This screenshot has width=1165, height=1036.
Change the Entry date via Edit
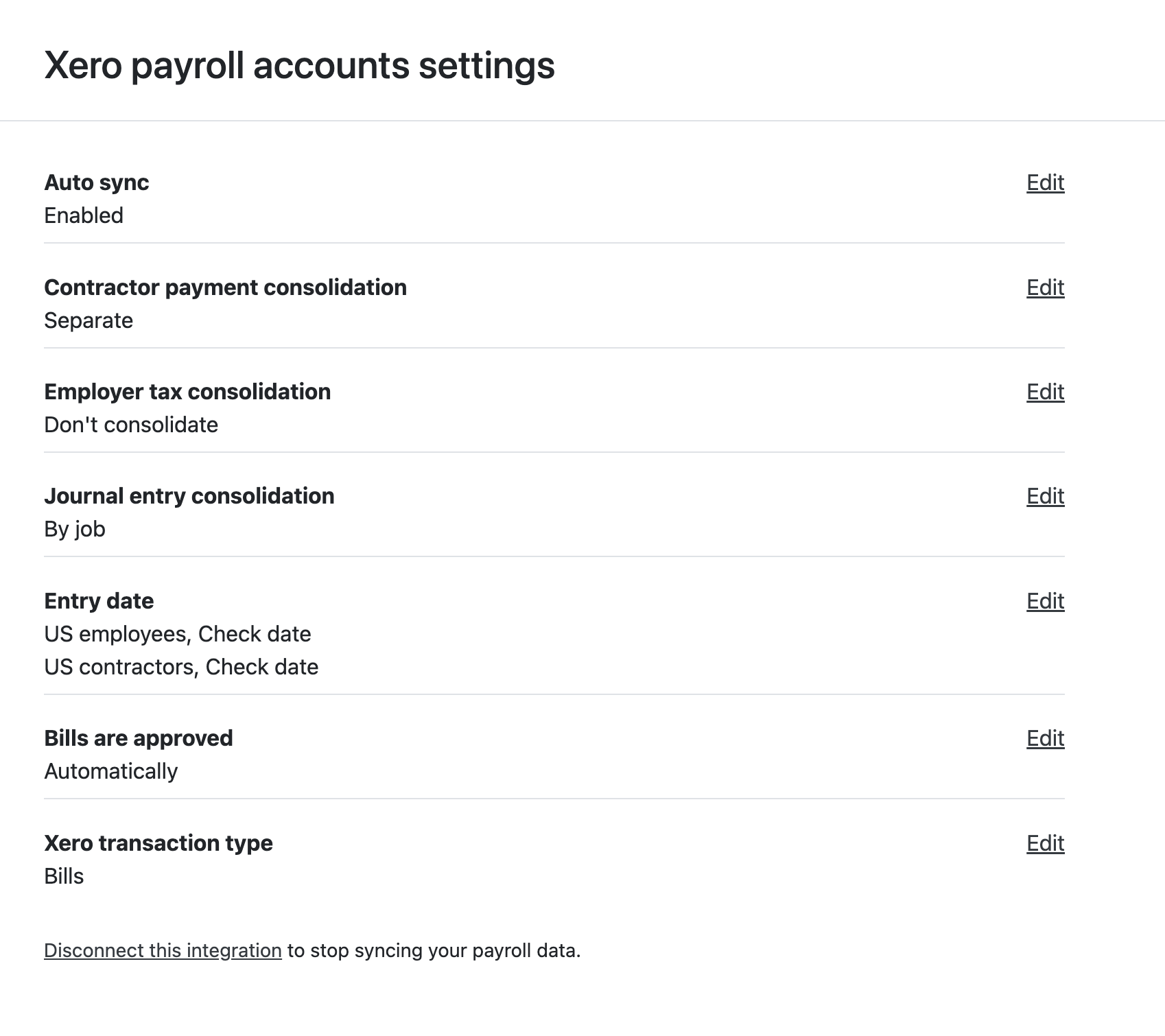coord(1045,601)
